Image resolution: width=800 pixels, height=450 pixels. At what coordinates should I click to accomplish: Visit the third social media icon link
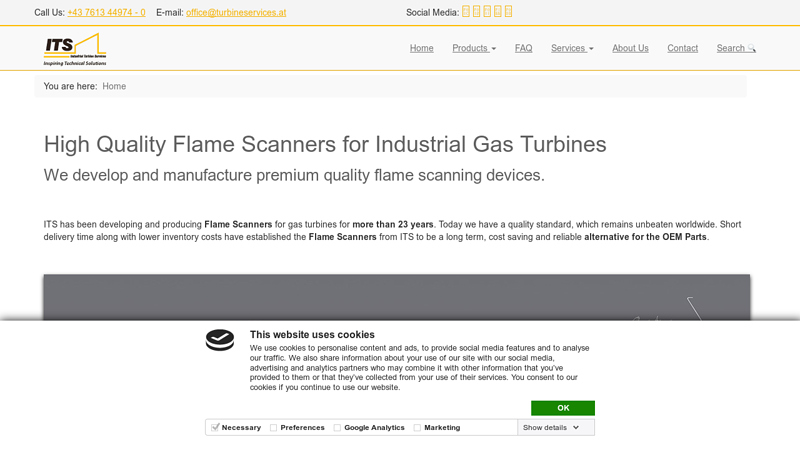tap(487, 12)
